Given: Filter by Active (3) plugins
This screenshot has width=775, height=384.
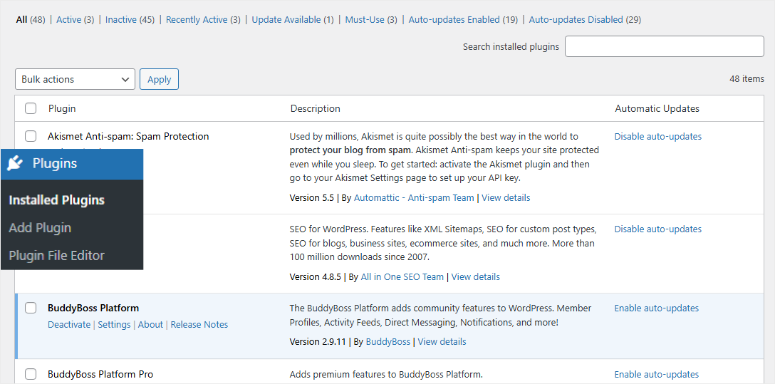Looking at the screenshot, I should point(75,20).
